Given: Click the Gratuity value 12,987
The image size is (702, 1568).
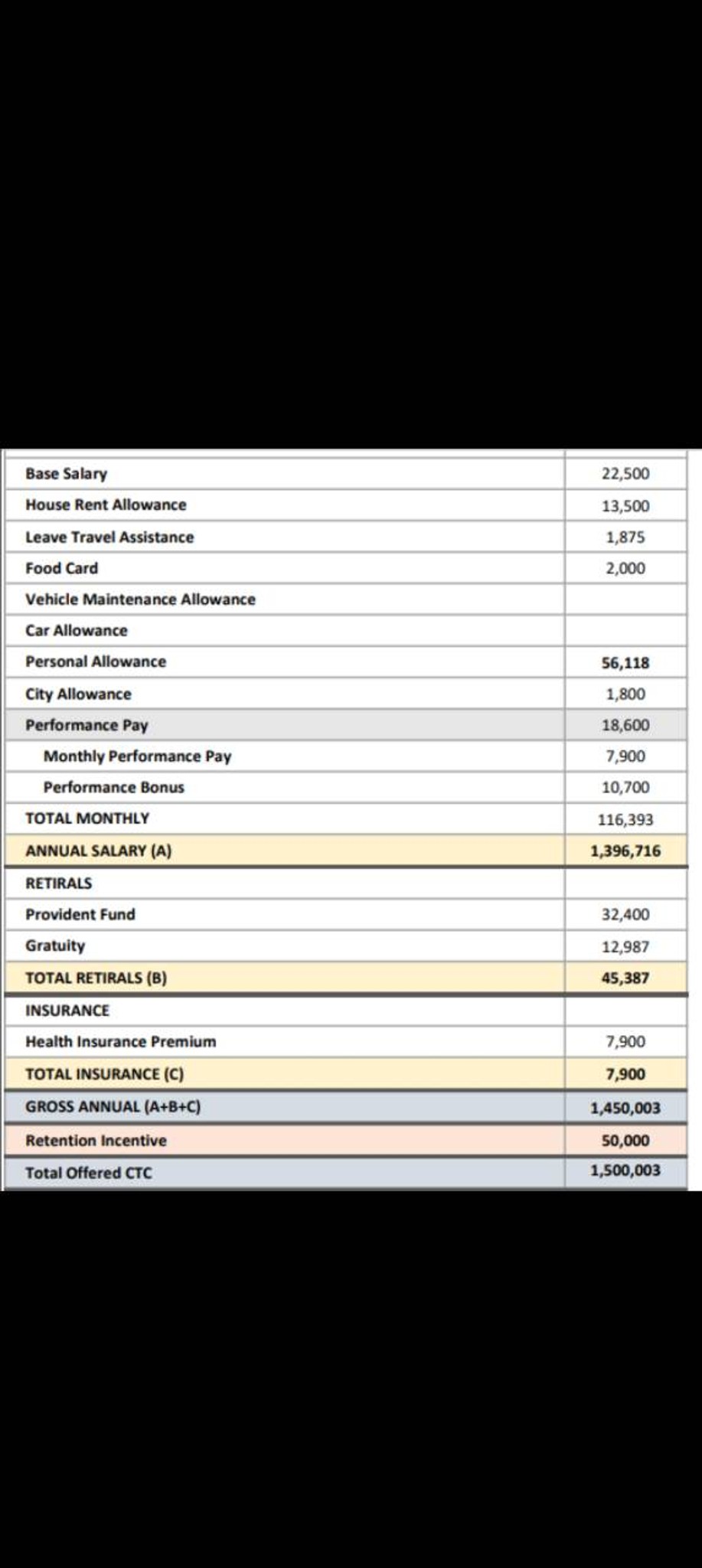Looking at the screenshot, I should 625,947.
